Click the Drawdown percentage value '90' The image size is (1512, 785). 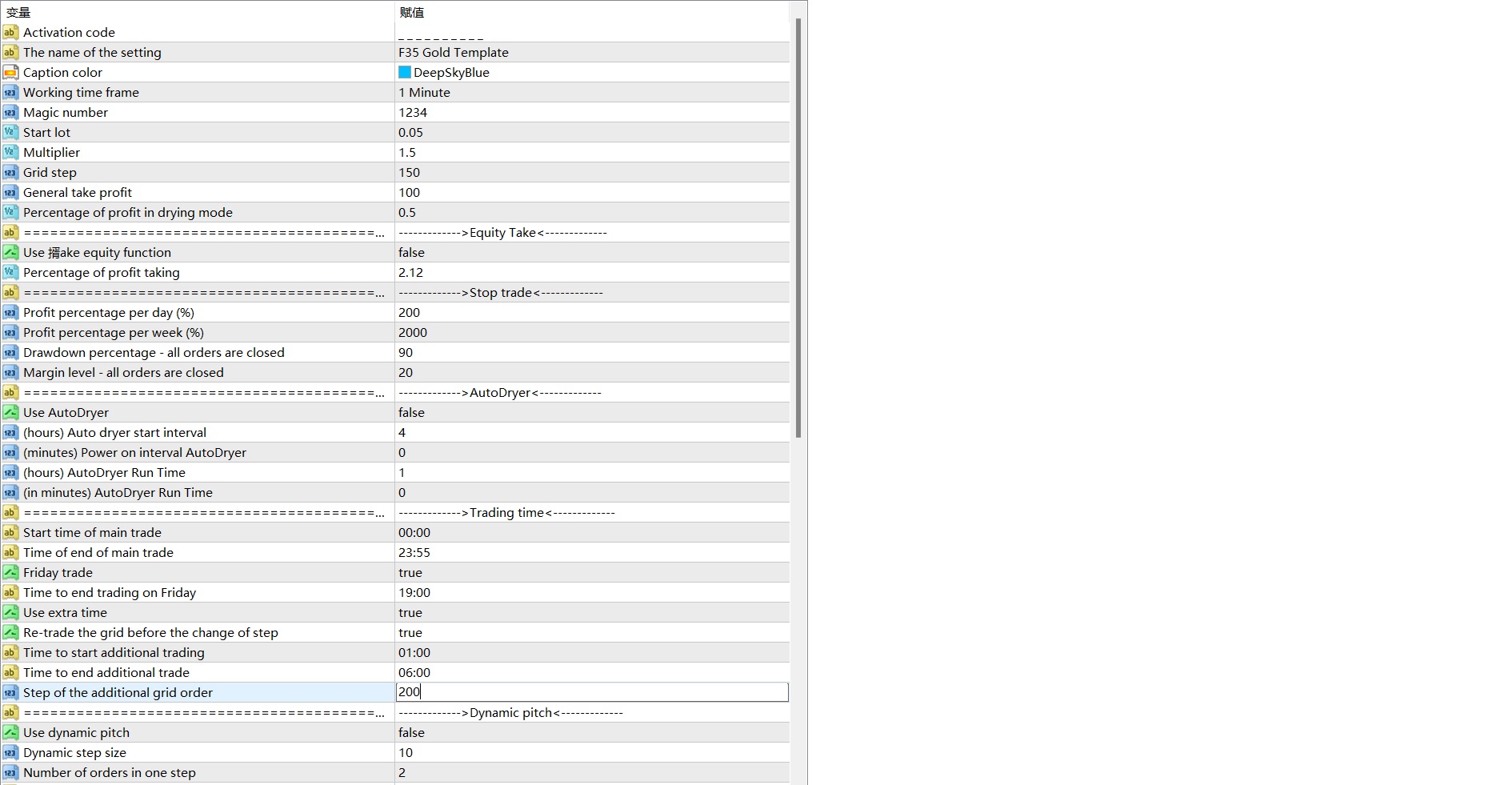[406, 352]
